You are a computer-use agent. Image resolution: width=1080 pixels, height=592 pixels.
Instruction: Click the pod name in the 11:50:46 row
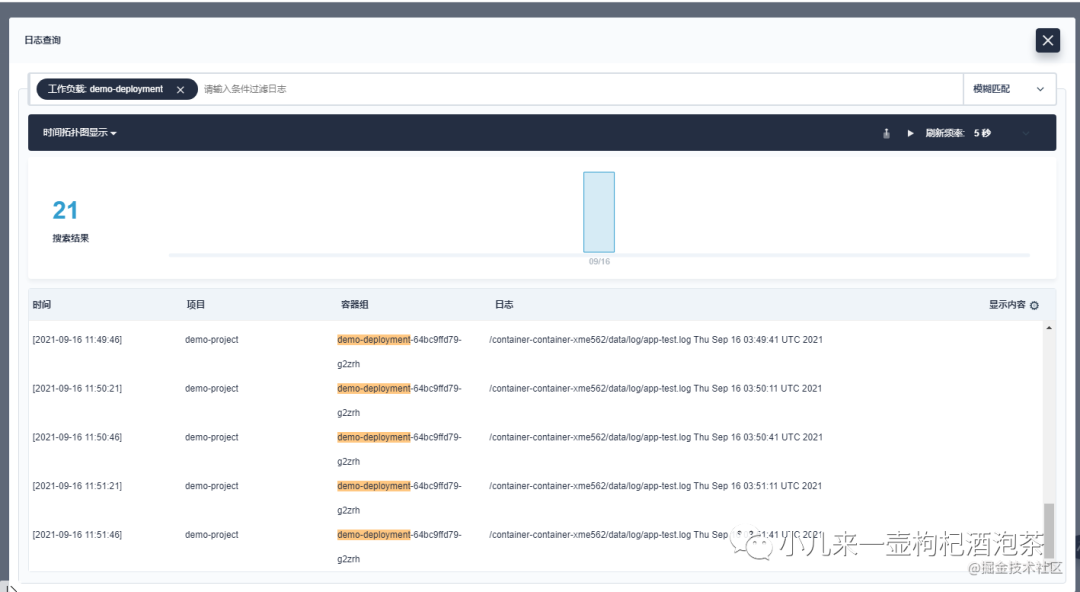(399, 449)
